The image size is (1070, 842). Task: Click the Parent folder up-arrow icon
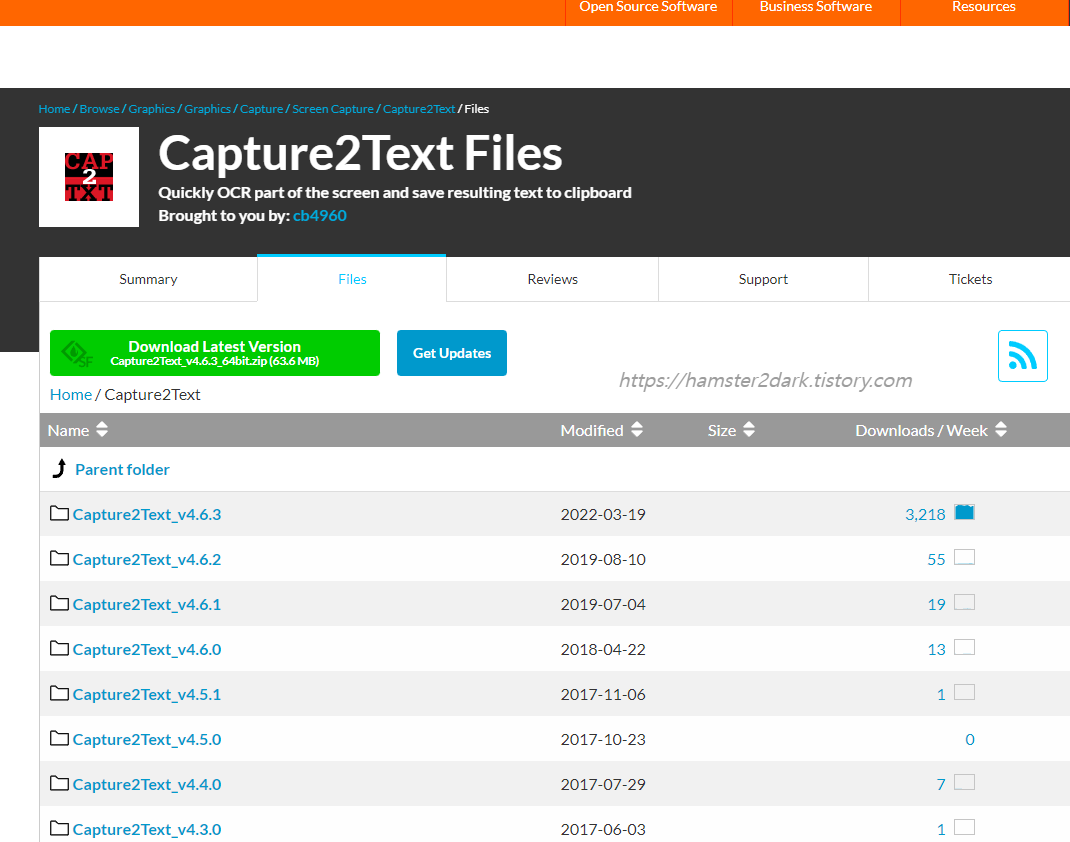(x=59, y=469)
